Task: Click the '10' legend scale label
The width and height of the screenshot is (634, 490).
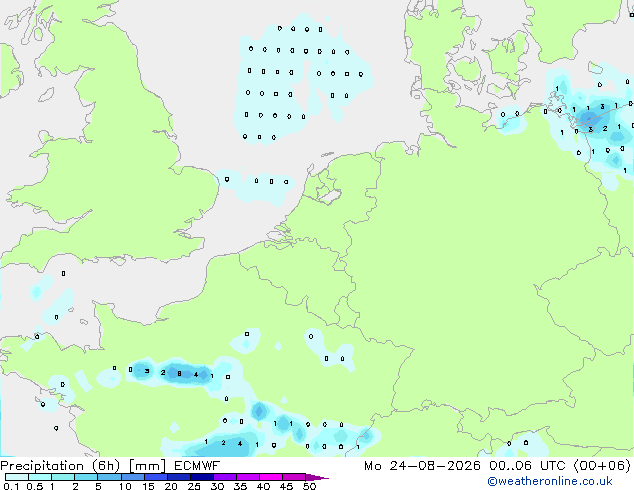Action: (125, 486)
